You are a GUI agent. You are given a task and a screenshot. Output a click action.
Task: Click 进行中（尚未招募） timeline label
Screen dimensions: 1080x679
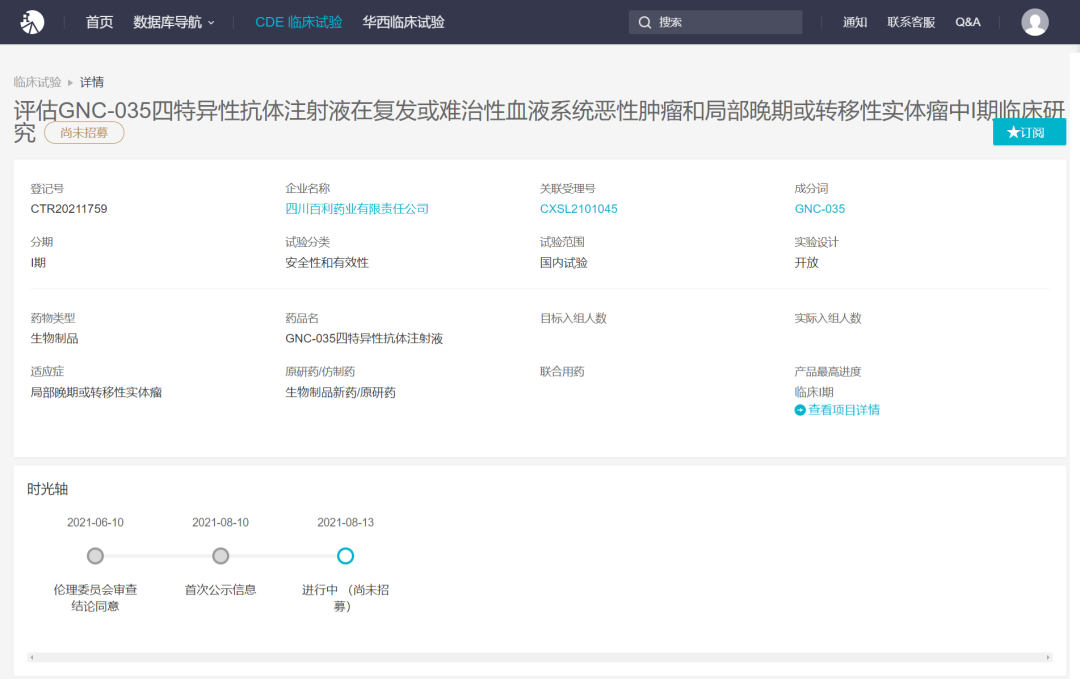[346, 598]
